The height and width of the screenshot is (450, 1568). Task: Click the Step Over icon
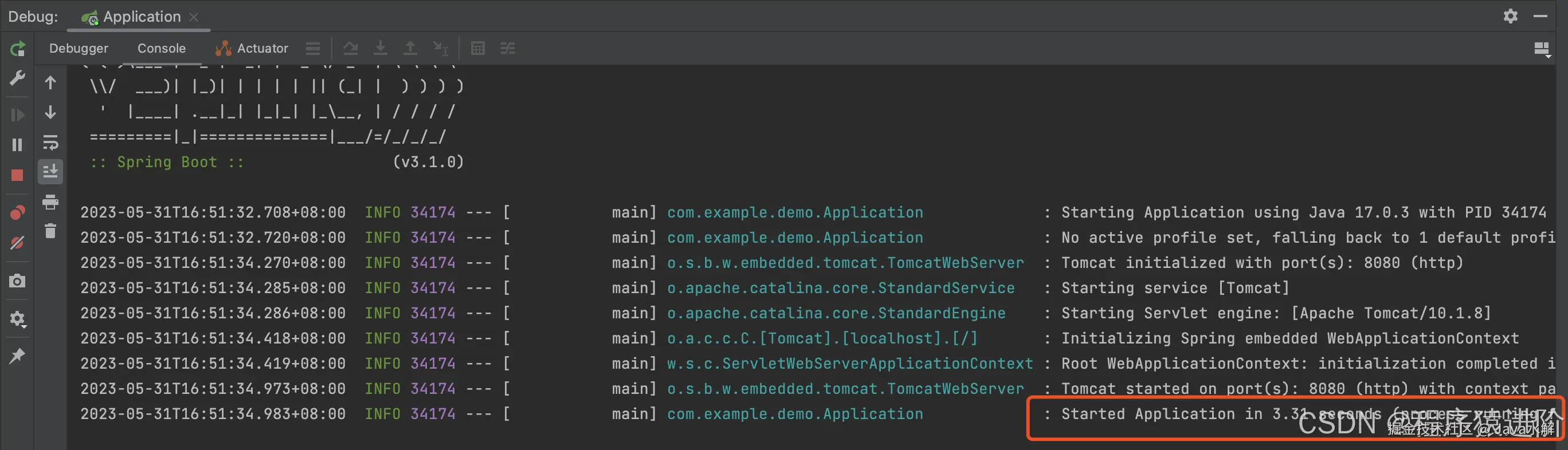point(350,48)
